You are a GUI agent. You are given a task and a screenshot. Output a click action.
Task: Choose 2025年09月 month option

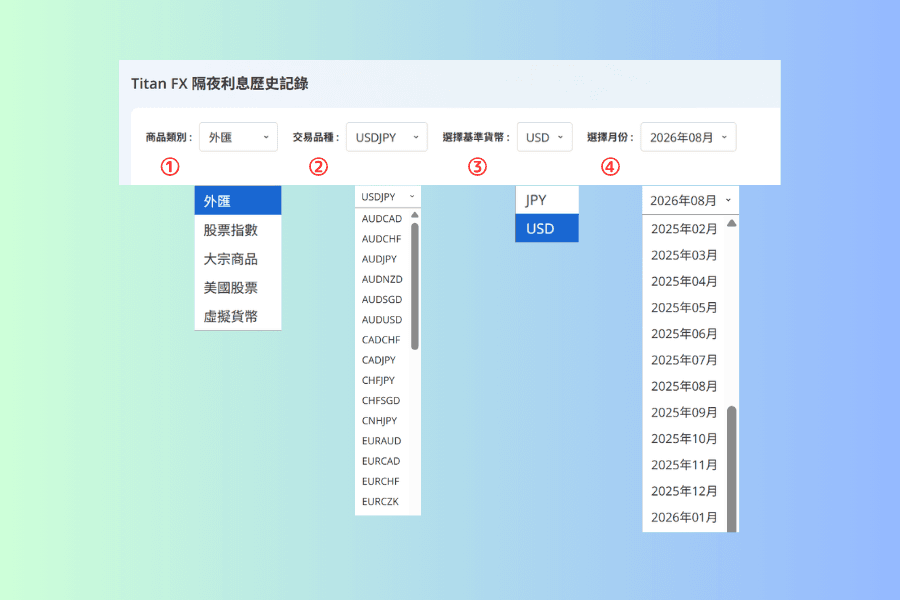684,412
